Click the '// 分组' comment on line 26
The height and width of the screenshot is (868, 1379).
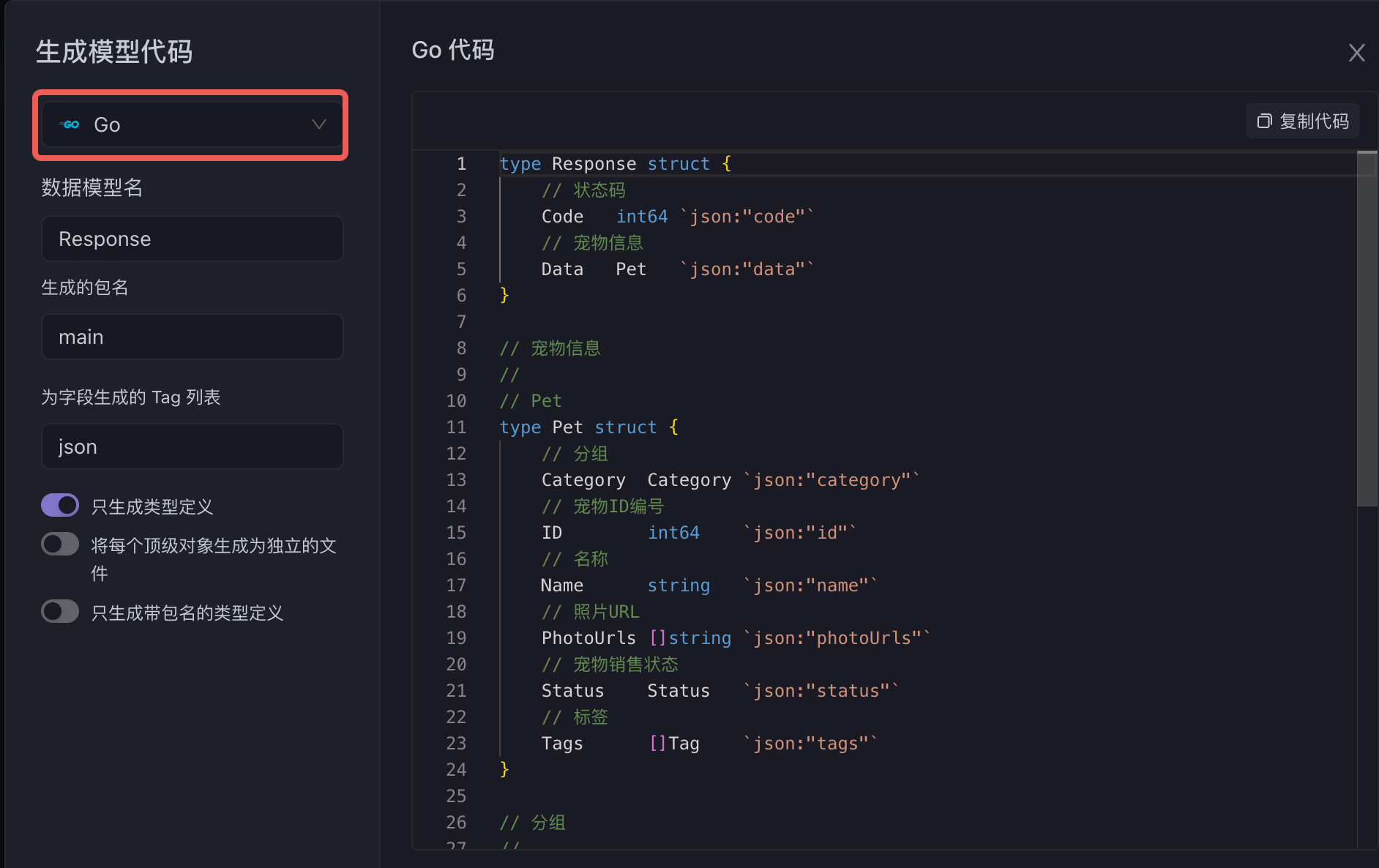click(533, 823)
